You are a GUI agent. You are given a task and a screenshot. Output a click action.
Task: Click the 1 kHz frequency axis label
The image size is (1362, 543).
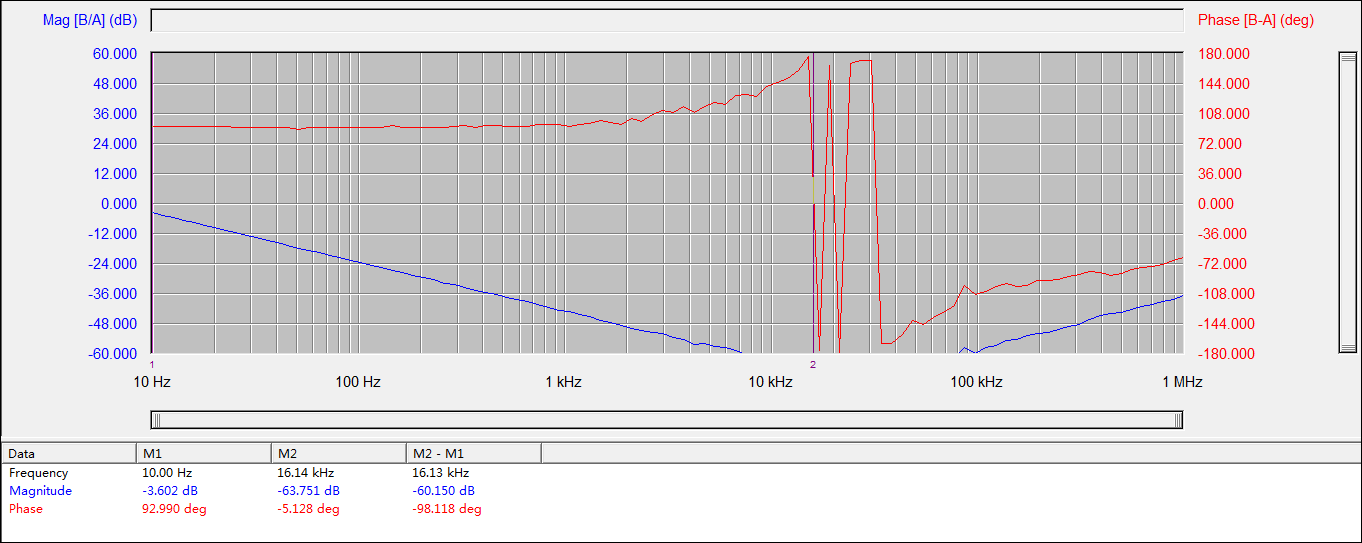(x=564, y=382)
